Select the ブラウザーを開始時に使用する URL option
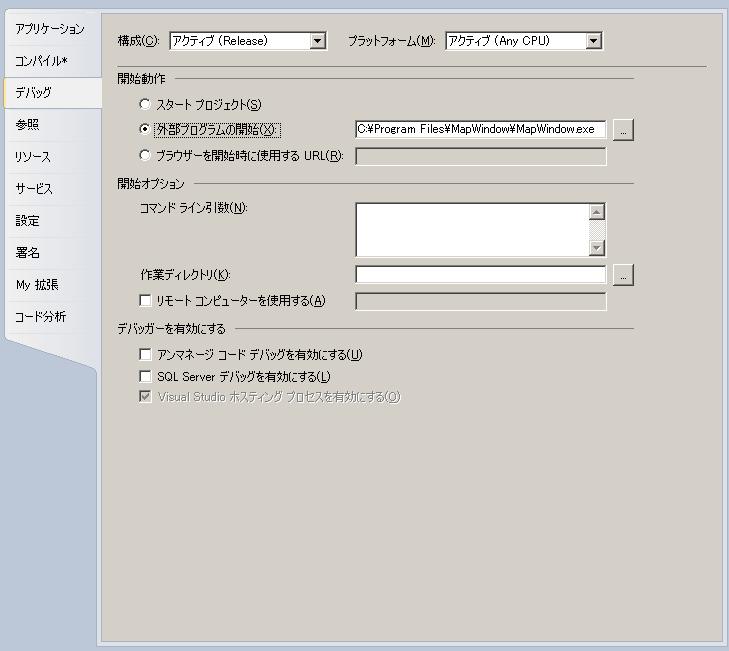 pyautogui.click(x=146, y=155)
